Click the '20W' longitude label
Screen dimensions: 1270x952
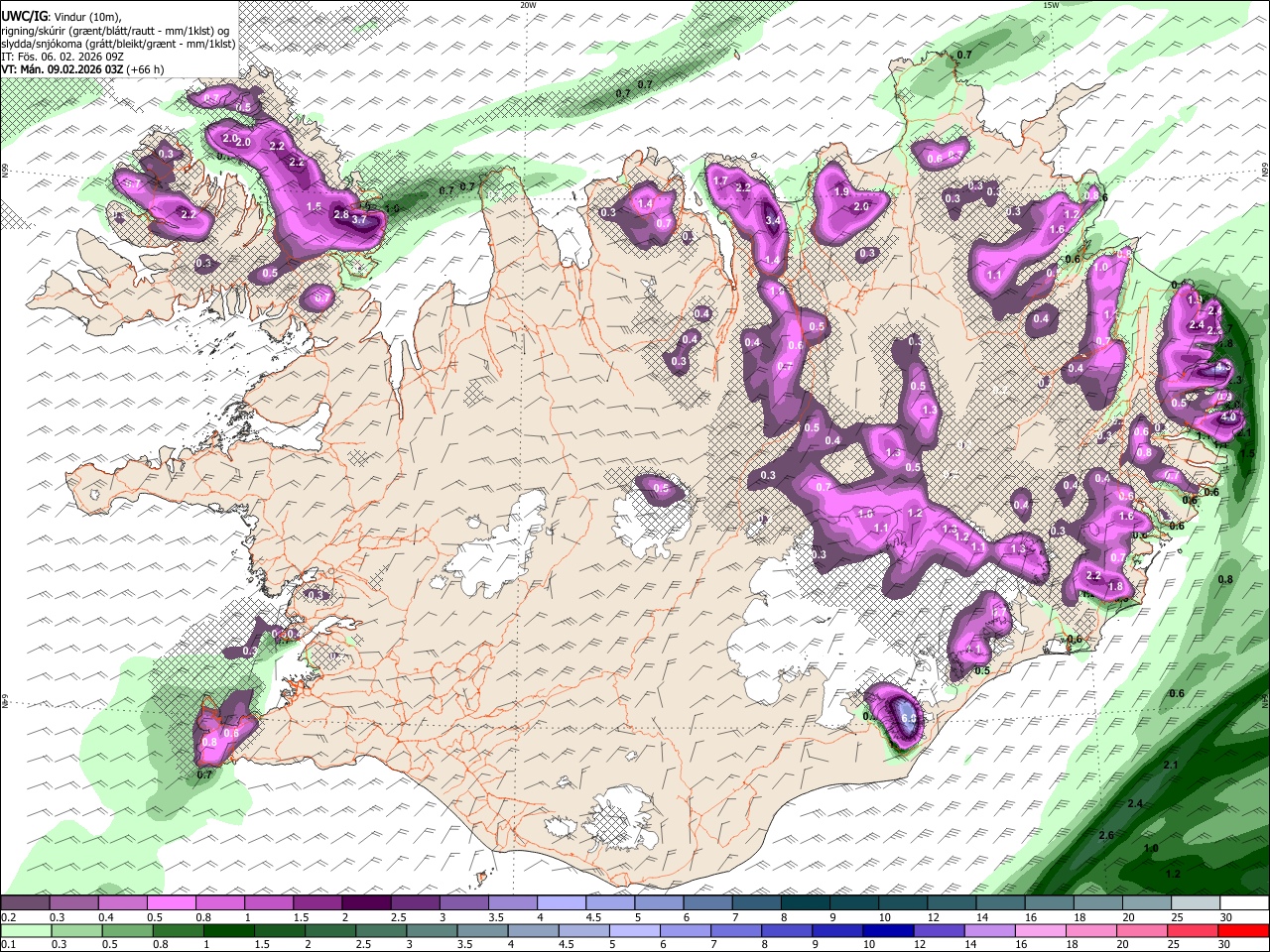[x=528, y=5]
